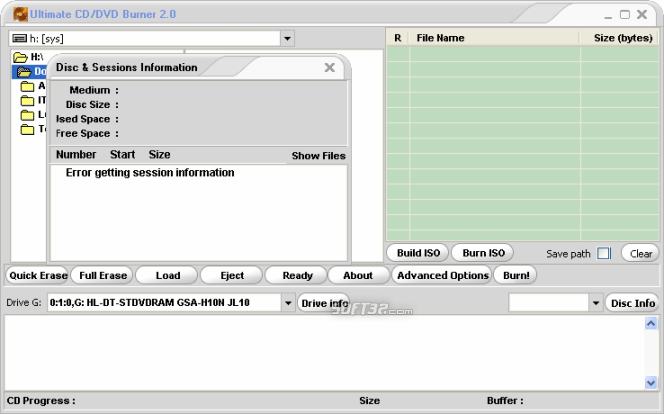Select the folder starting with 'L'
The image size is (664, 414).
(28, 115)
